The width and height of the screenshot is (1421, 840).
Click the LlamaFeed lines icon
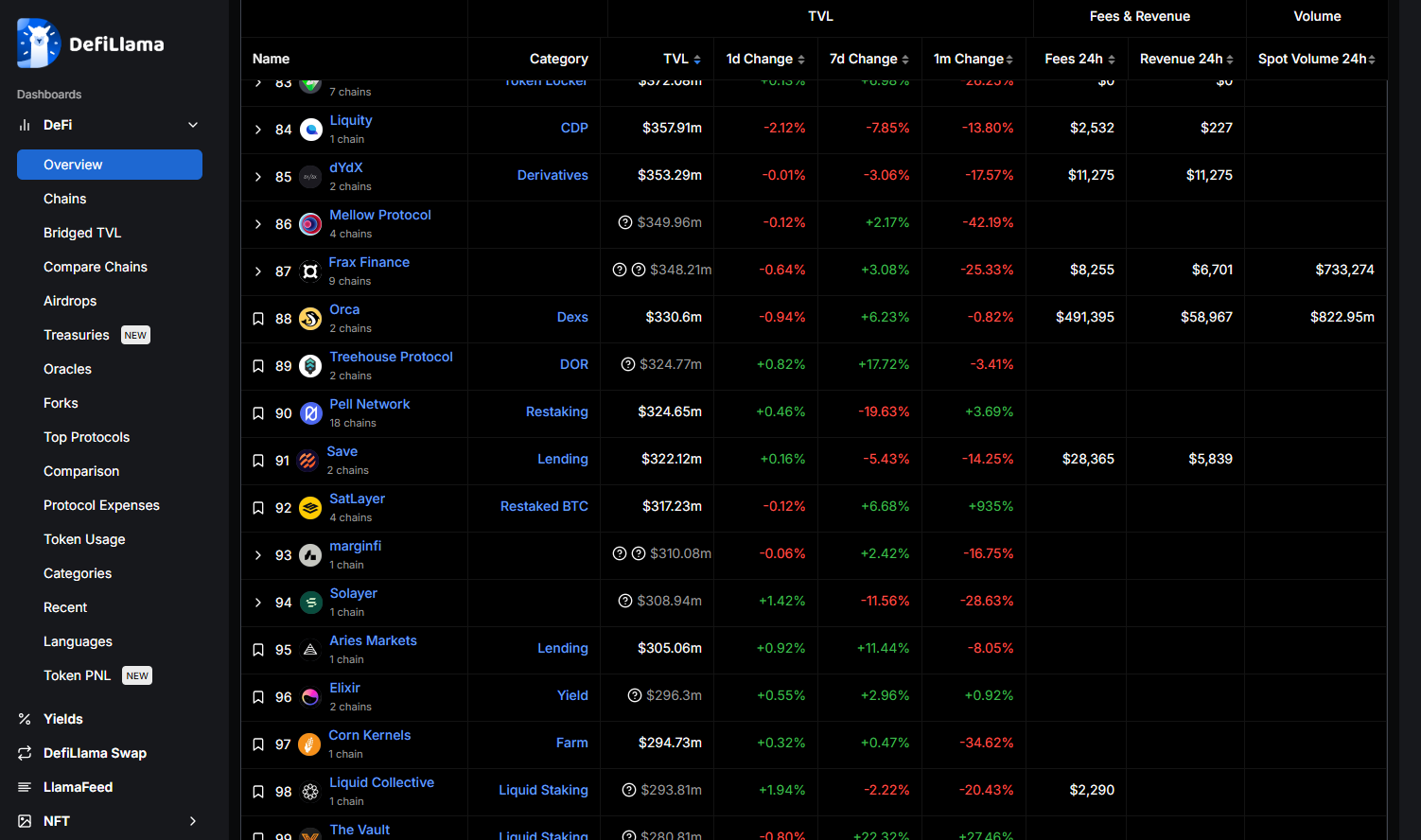click(x=25, y=787)
